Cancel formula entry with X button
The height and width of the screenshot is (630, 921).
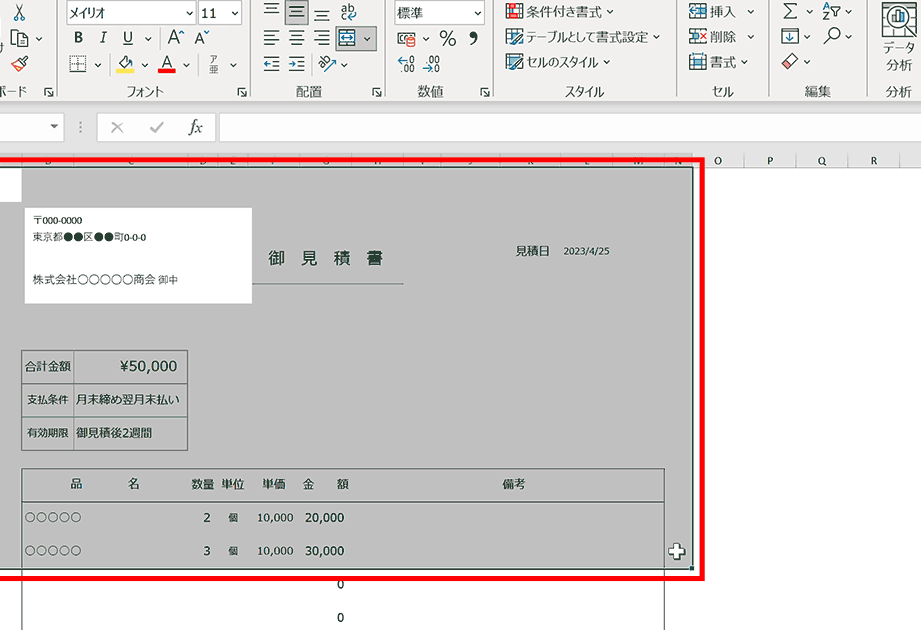(117, 127)
